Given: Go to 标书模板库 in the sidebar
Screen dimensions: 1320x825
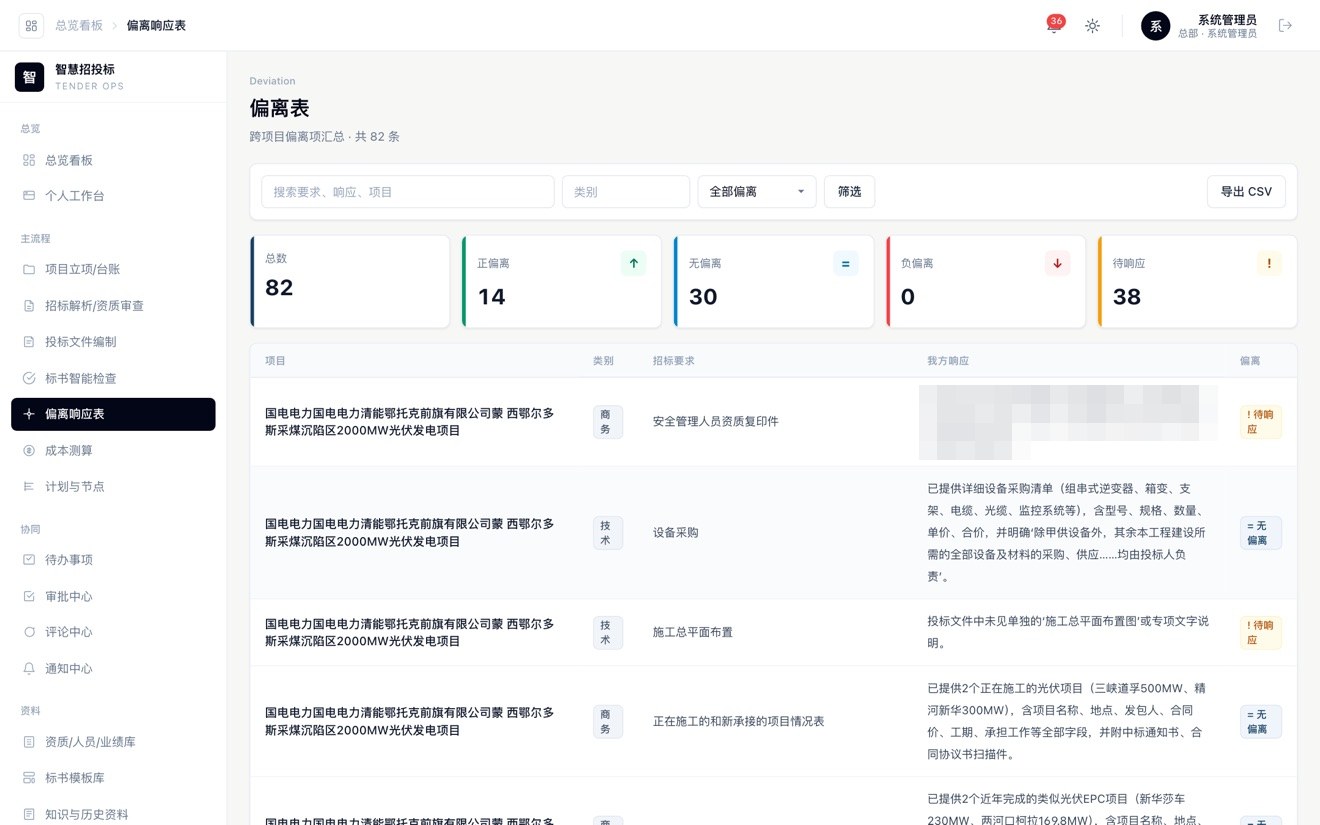Looking at the screenshot, I should click(x=113, y=778).
